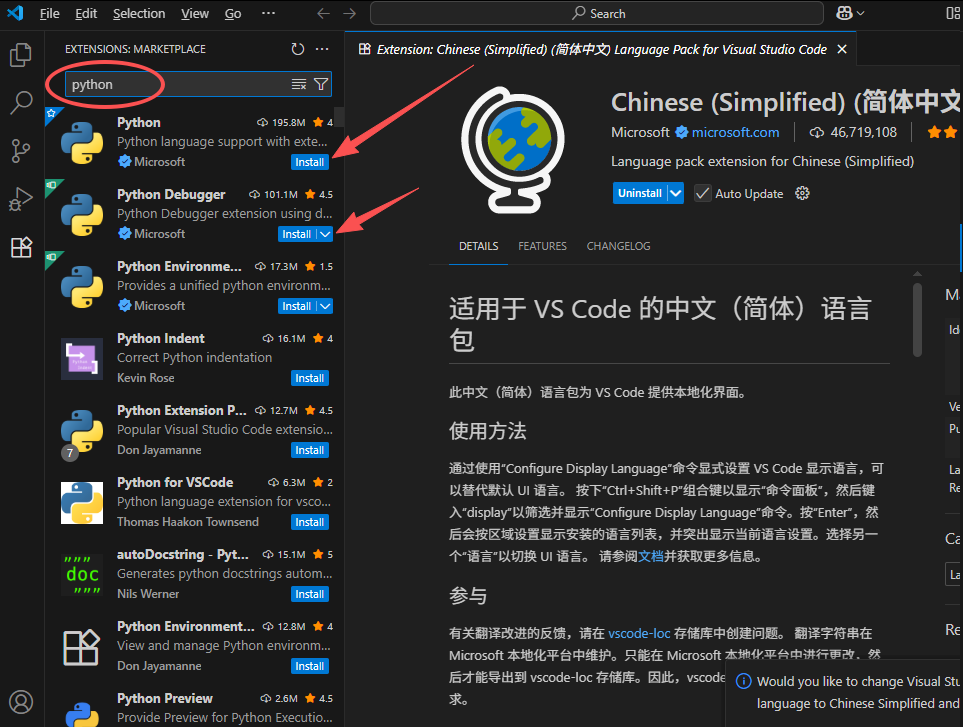Expand the Uninstall button dropdown arrow
This screenshot has width=963, height=727.
point(676,193)
